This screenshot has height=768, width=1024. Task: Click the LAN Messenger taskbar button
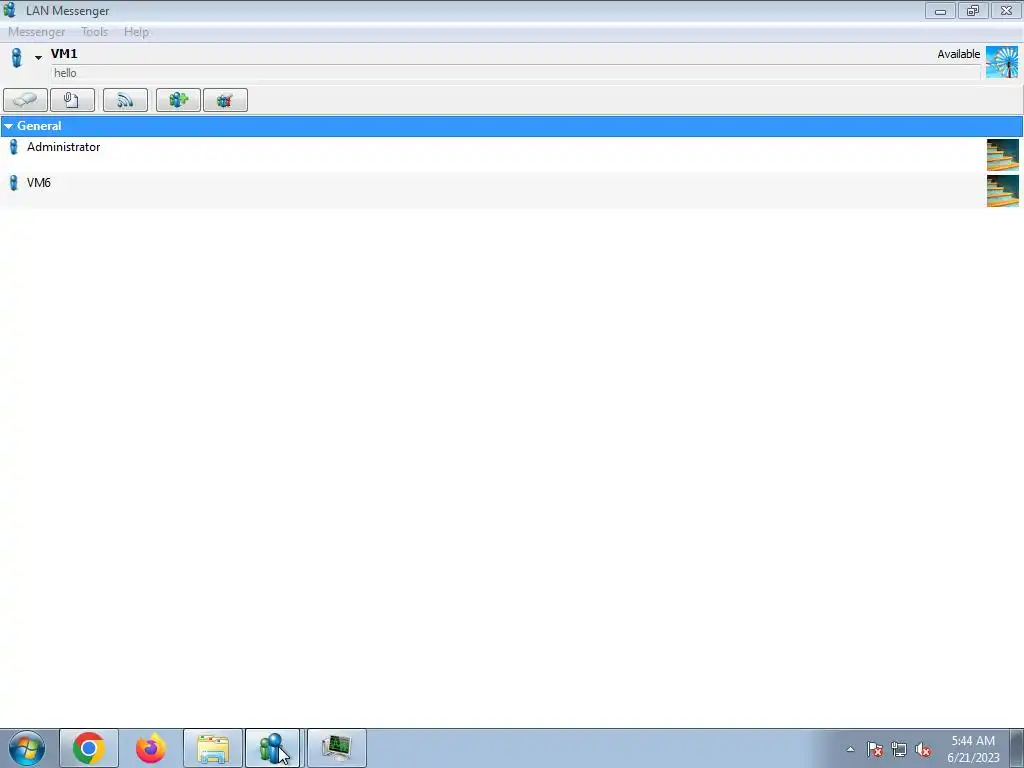coord(272,748)
